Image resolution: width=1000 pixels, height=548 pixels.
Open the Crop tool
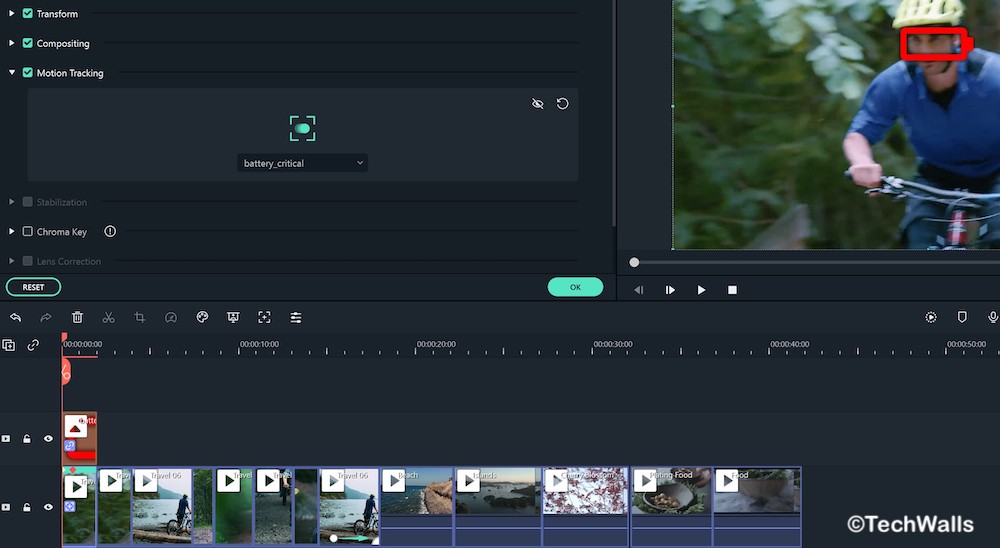coord(140,317)
